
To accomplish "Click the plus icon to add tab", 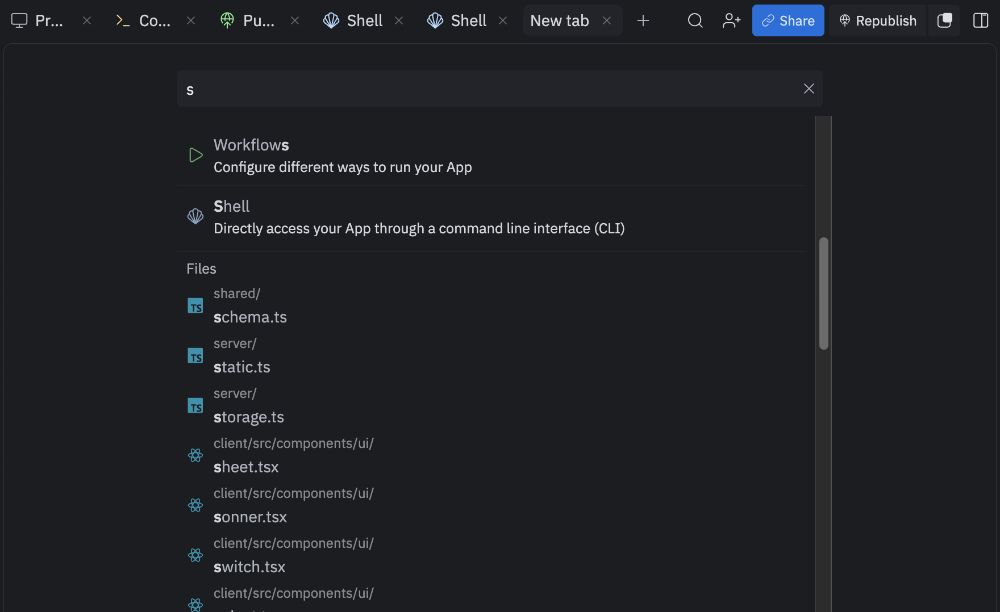I will [x=643, y=20].
